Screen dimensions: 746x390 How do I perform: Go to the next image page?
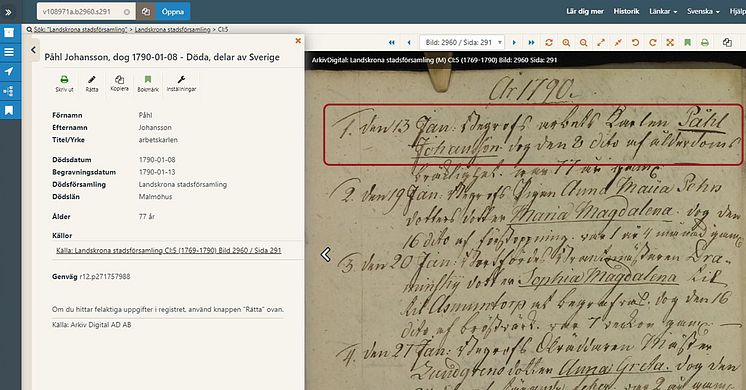pyautogui.click(x=514, y=42)
